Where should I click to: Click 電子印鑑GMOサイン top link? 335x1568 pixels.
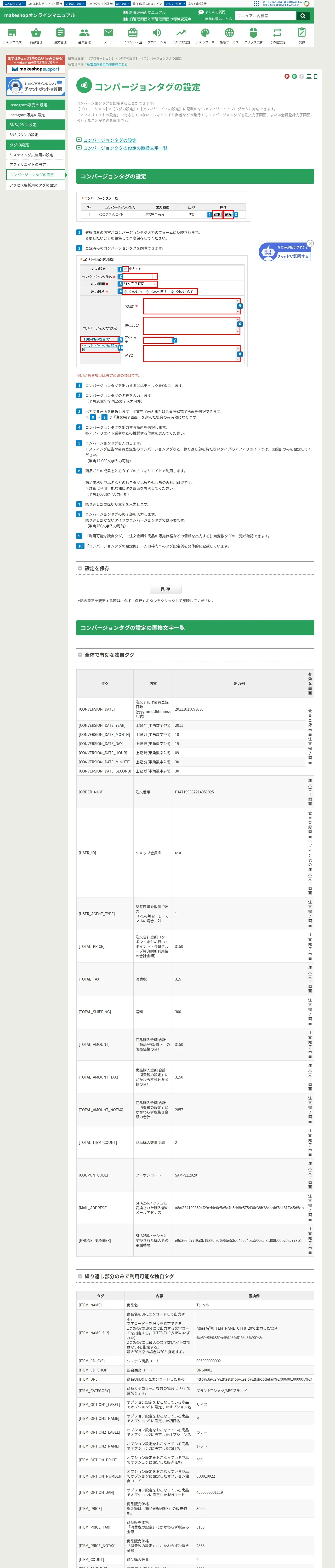147,4
